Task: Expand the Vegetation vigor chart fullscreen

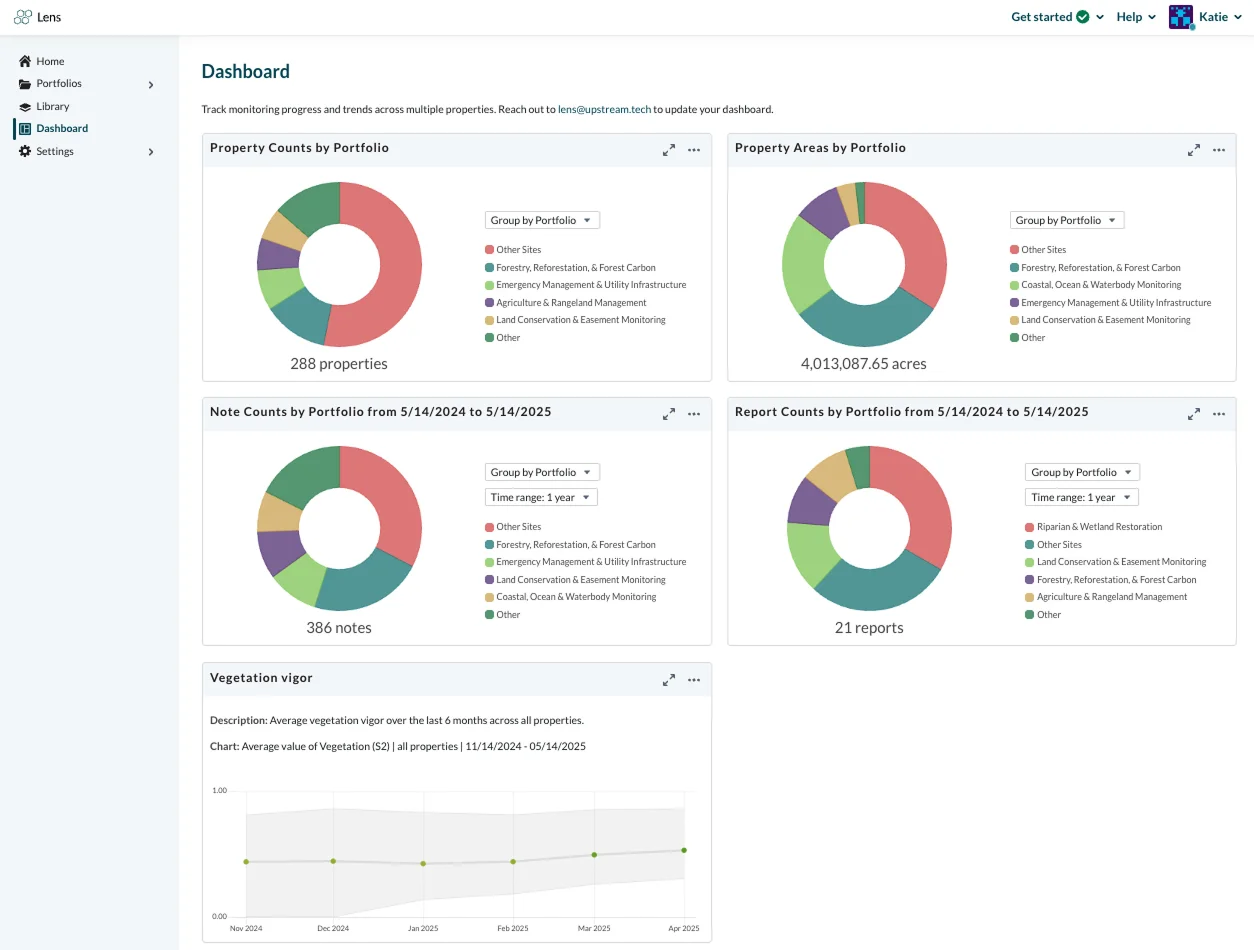Action: pyautogui.click(x=669, y=680)
